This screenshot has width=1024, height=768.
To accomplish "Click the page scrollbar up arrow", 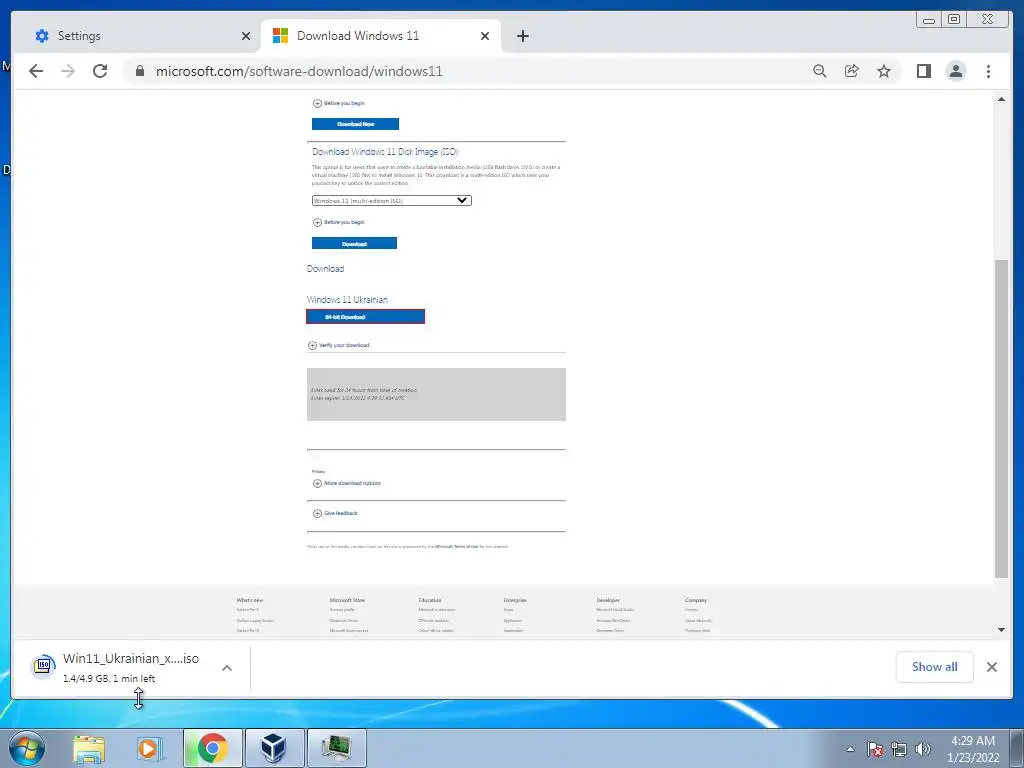I will [1001, 99].
